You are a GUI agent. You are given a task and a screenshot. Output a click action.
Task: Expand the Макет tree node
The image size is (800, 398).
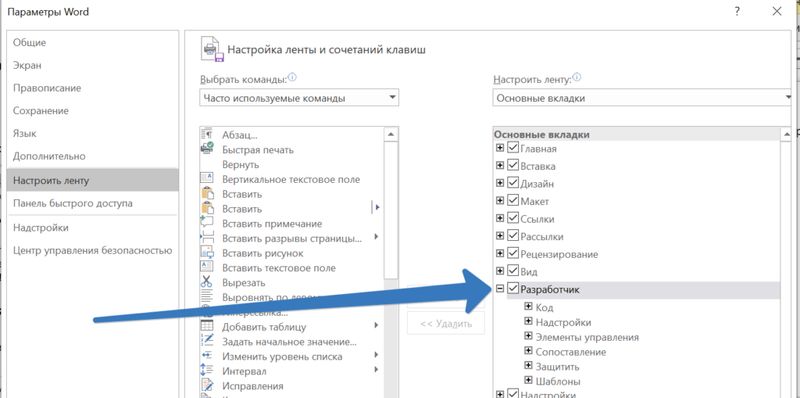(x=500, y=201)
